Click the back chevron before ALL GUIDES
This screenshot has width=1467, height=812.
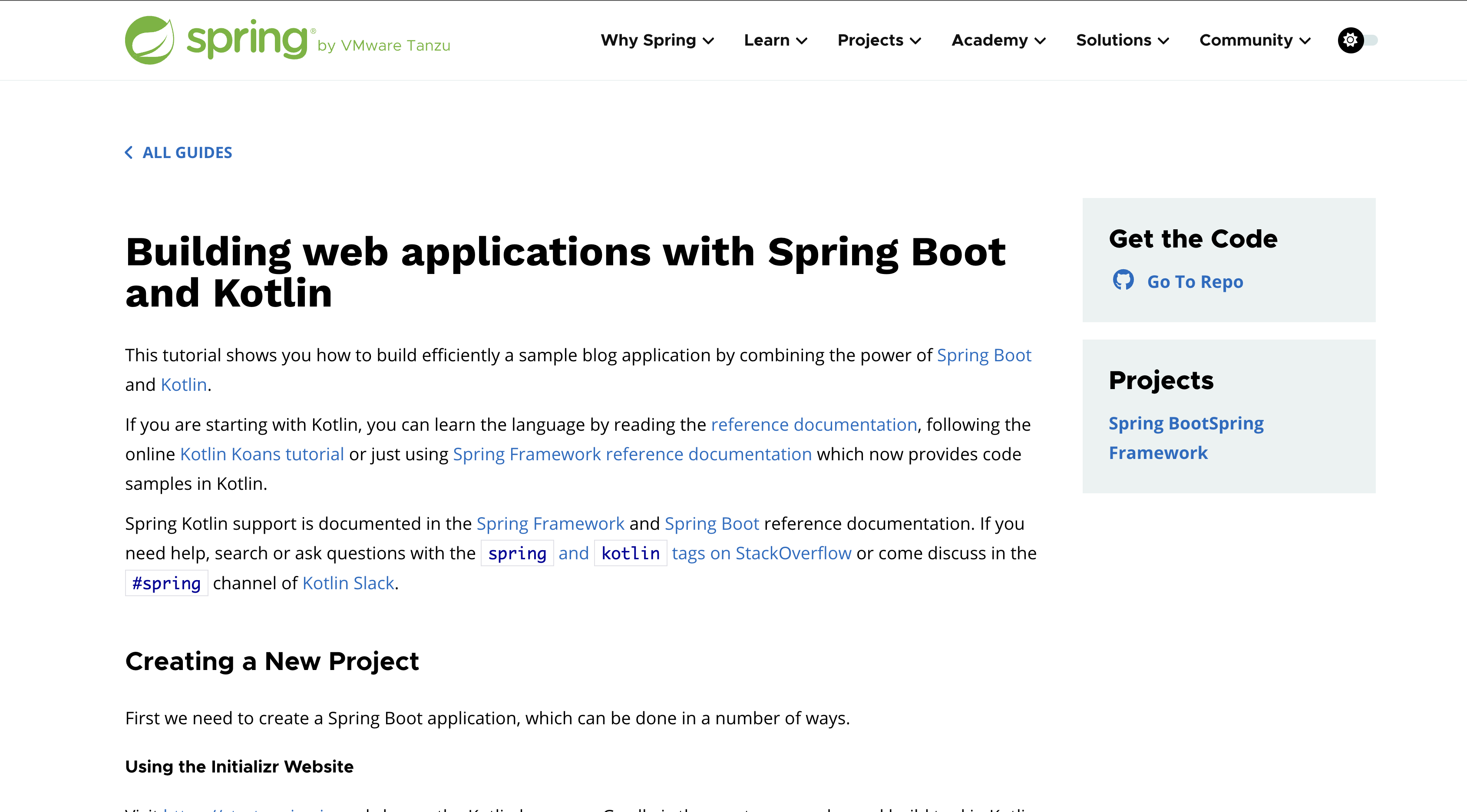(x=129, y=152)
